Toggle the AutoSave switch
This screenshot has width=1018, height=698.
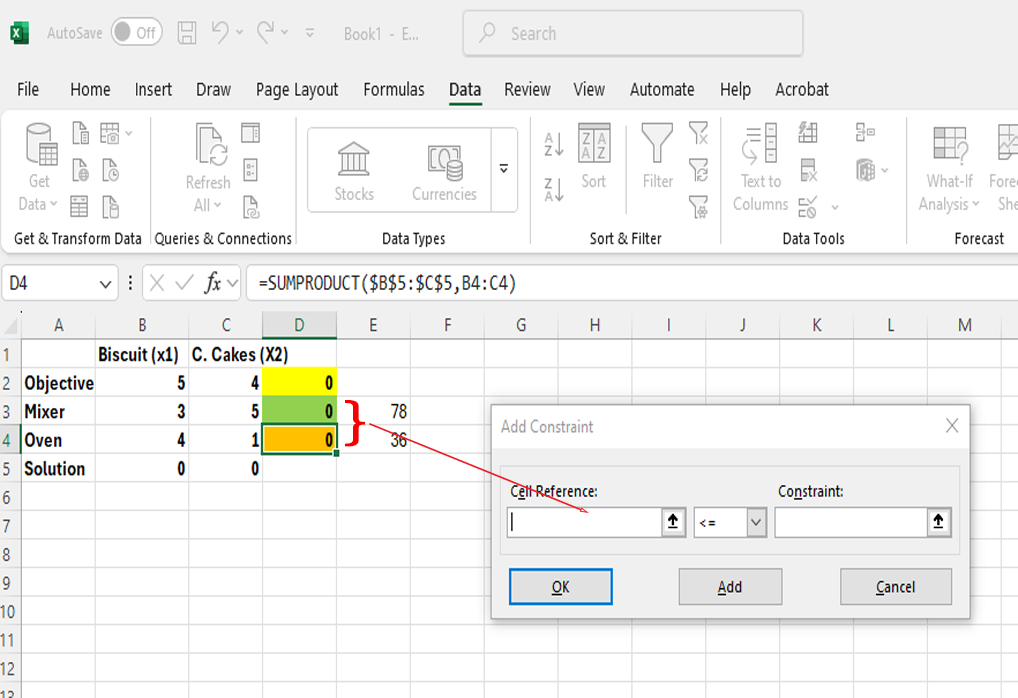[x=136, y=33]
